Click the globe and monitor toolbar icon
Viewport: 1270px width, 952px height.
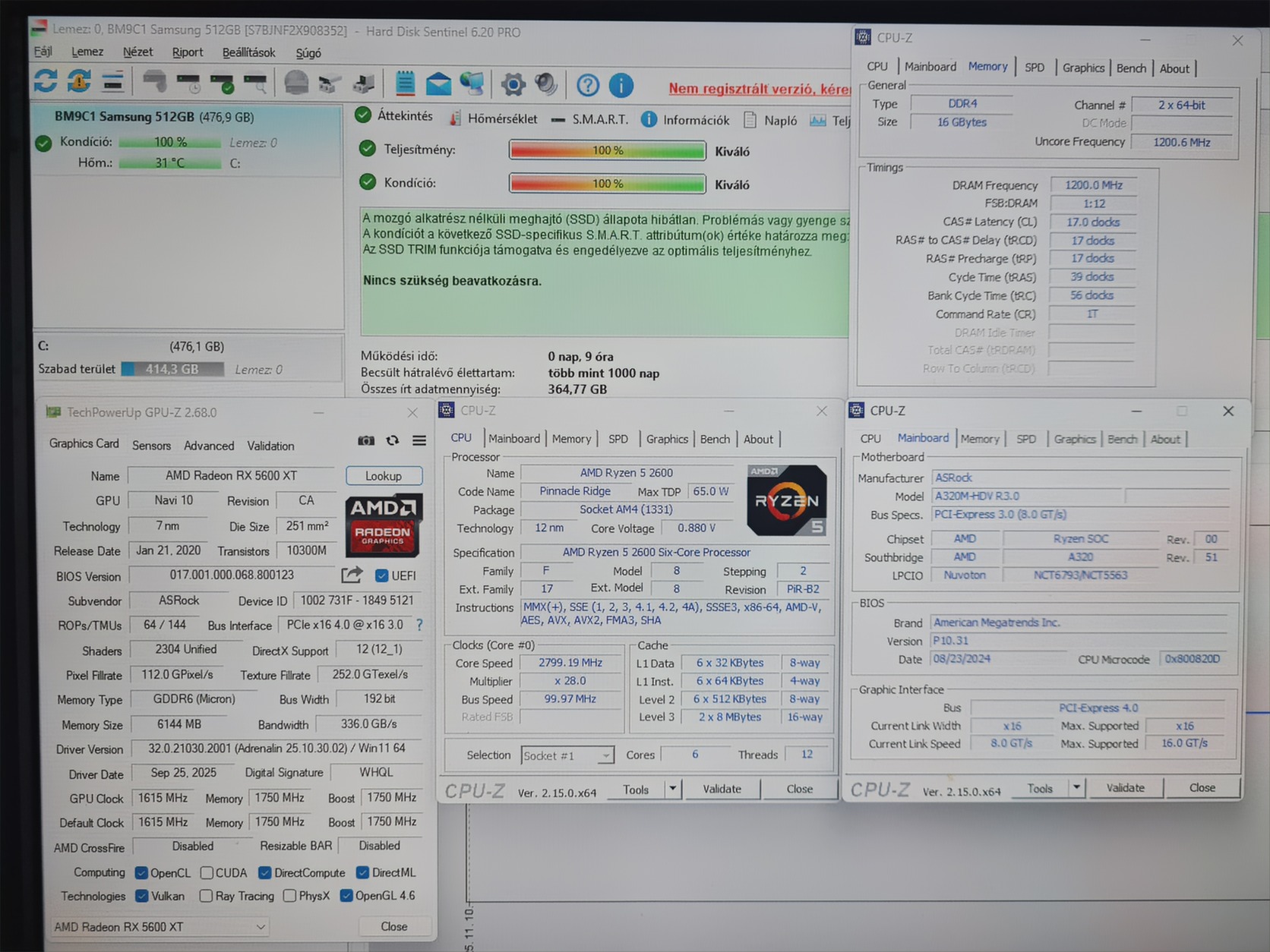tap(472, 83)
